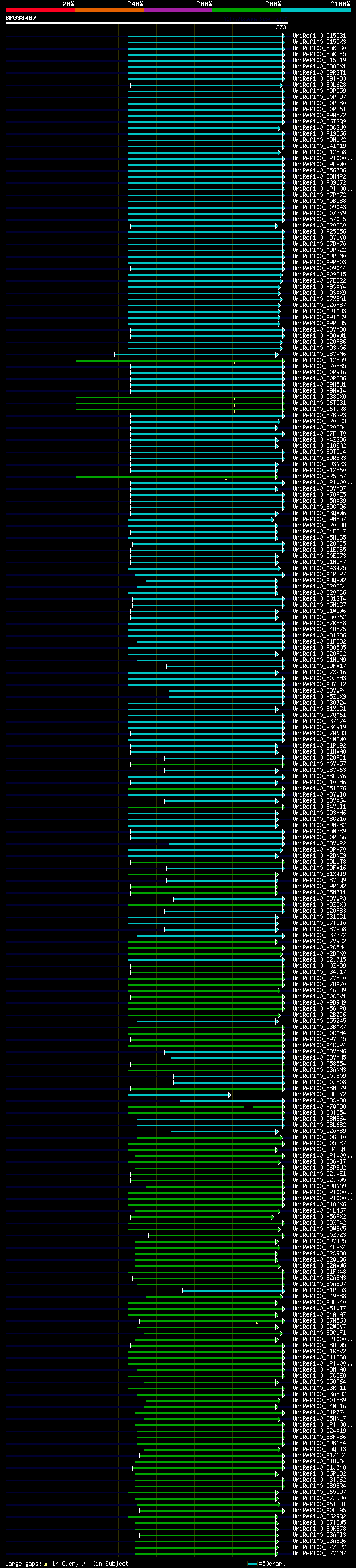Select the label UniRef100_Q56Z86

(x=319, y=170)
